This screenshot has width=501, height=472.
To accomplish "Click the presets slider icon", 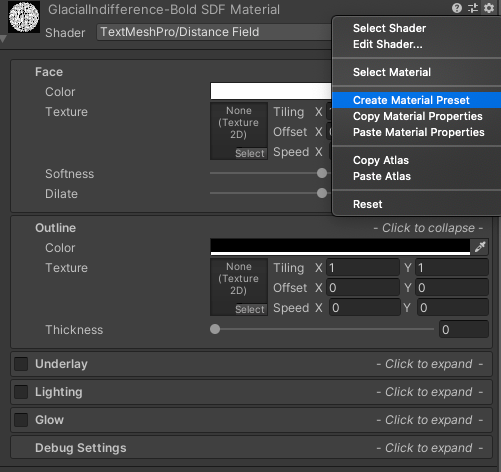I will coord(473,8).
